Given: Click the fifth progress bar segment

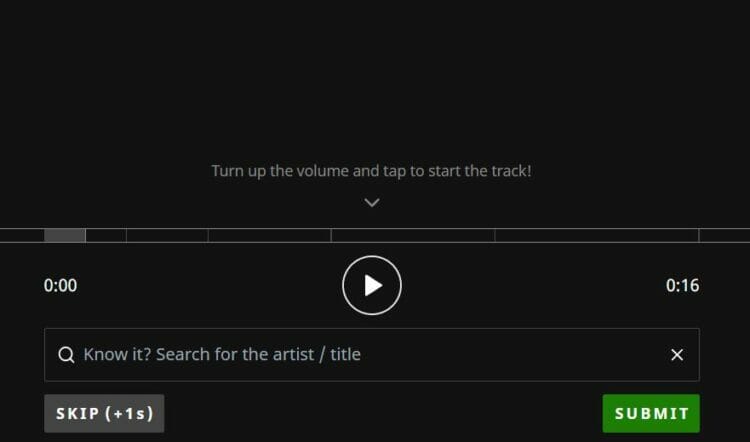Looking at the screenshot, I should (412, 236).
